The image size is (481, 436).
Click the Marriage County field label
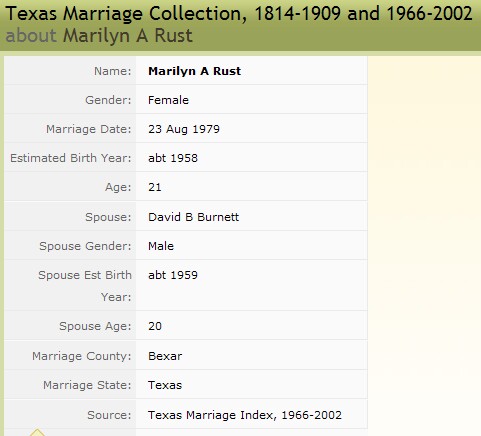[x=82, y=356]
